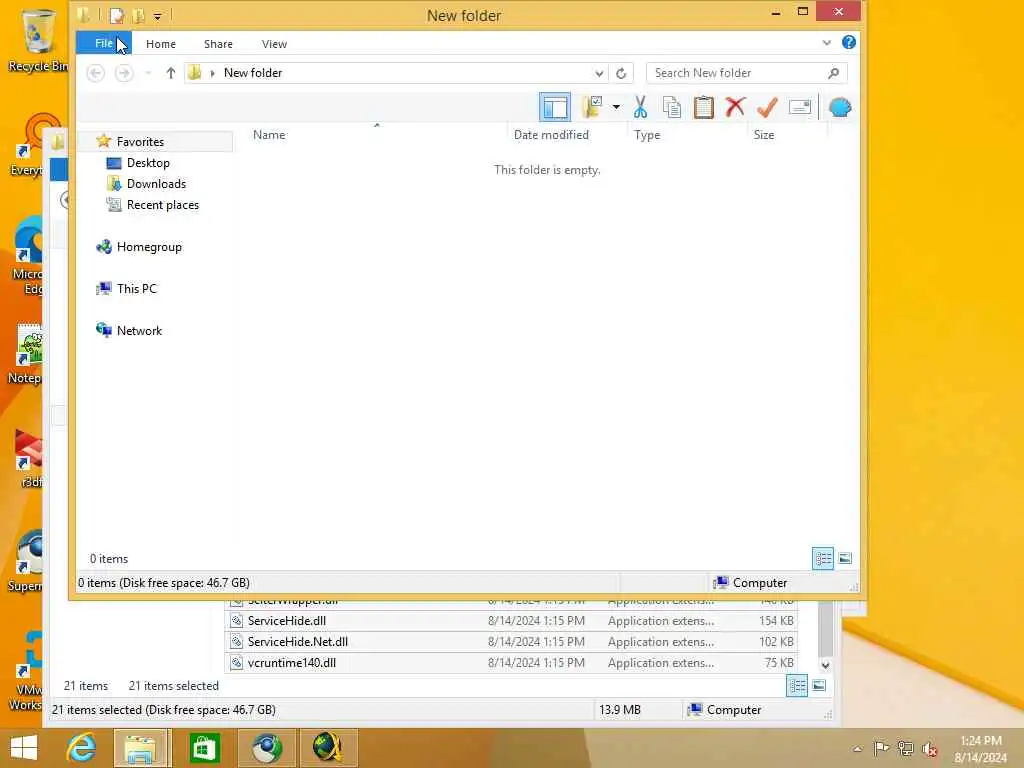Click File Explorer taskbar button
Screen dimensions: 1024x768
[x=142, y=748]
